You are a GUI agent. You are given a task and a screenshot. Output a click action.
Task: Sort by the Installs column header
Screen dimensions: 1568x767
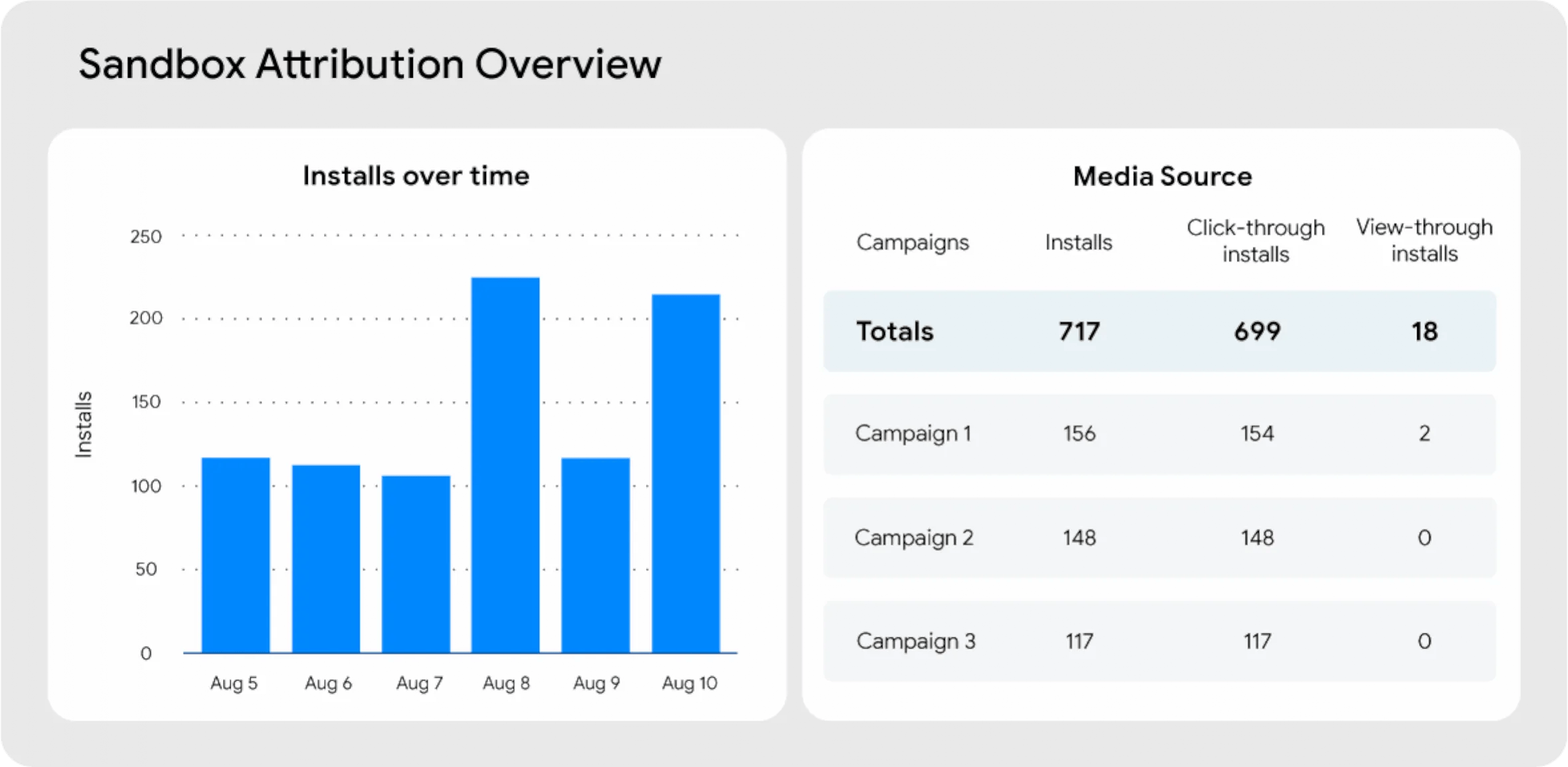point(1078,242)
